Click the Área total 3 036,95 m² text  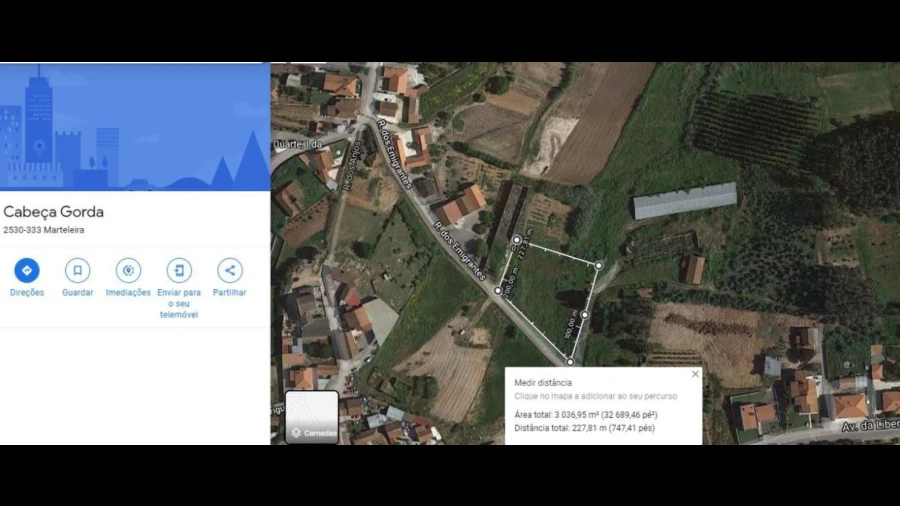586,415
